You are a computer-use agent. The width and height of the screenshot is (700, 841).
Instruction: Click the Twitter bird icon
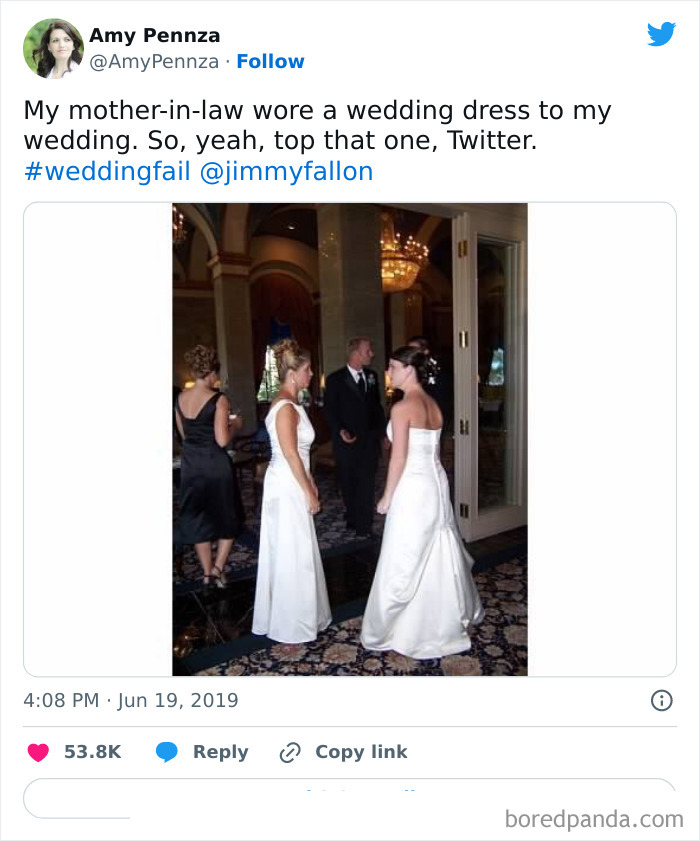click(x=661, y=33)
